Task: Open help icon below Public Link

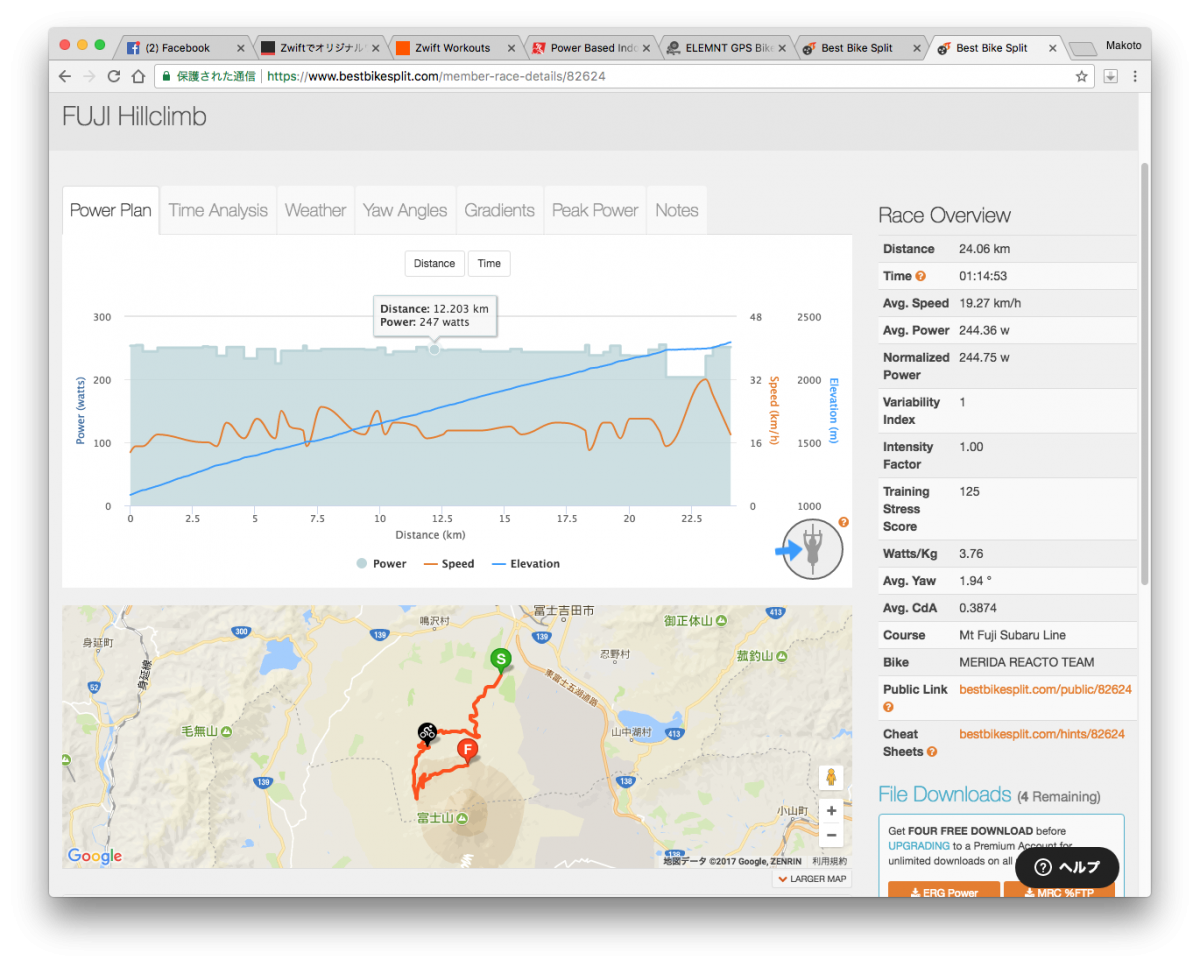Action: [x=888, y=707]
